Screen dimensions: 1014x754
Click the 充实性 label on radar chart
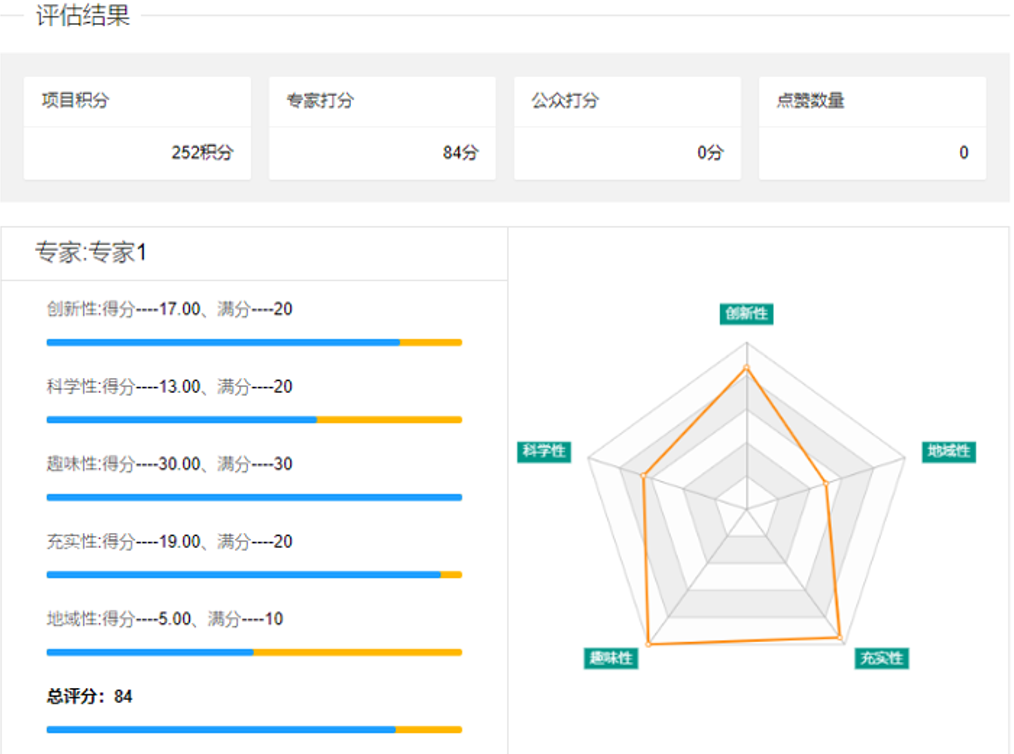pyautogui.click(x=882, y=658)
